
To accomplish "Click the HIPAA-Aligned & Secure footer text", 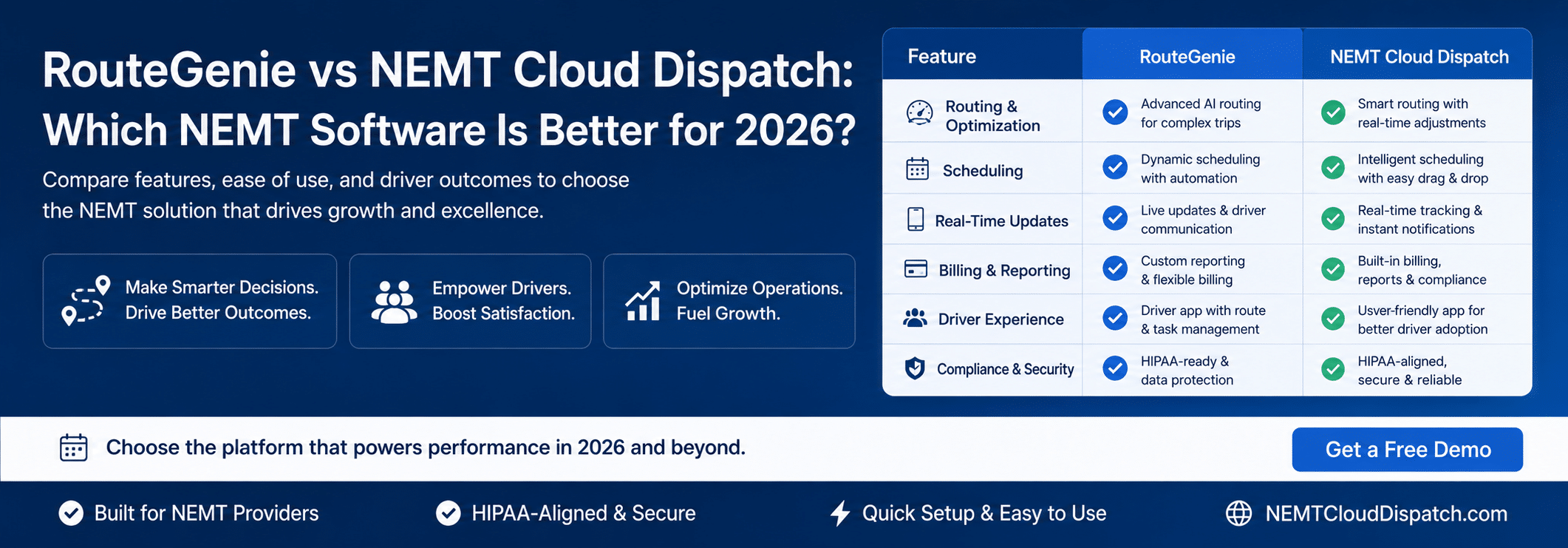I will click(584, 513).
